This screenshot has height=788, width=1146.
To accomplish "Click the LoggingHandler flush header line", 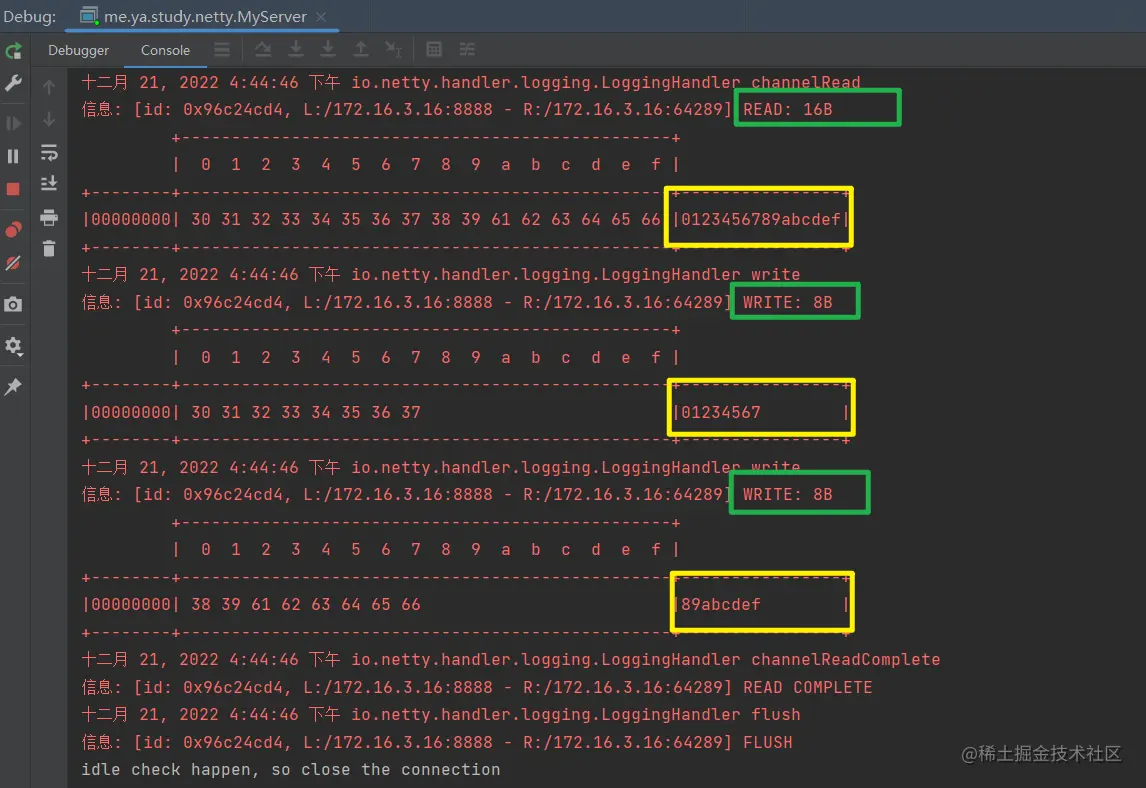I will pyautogui.click(x=441, y=715).
